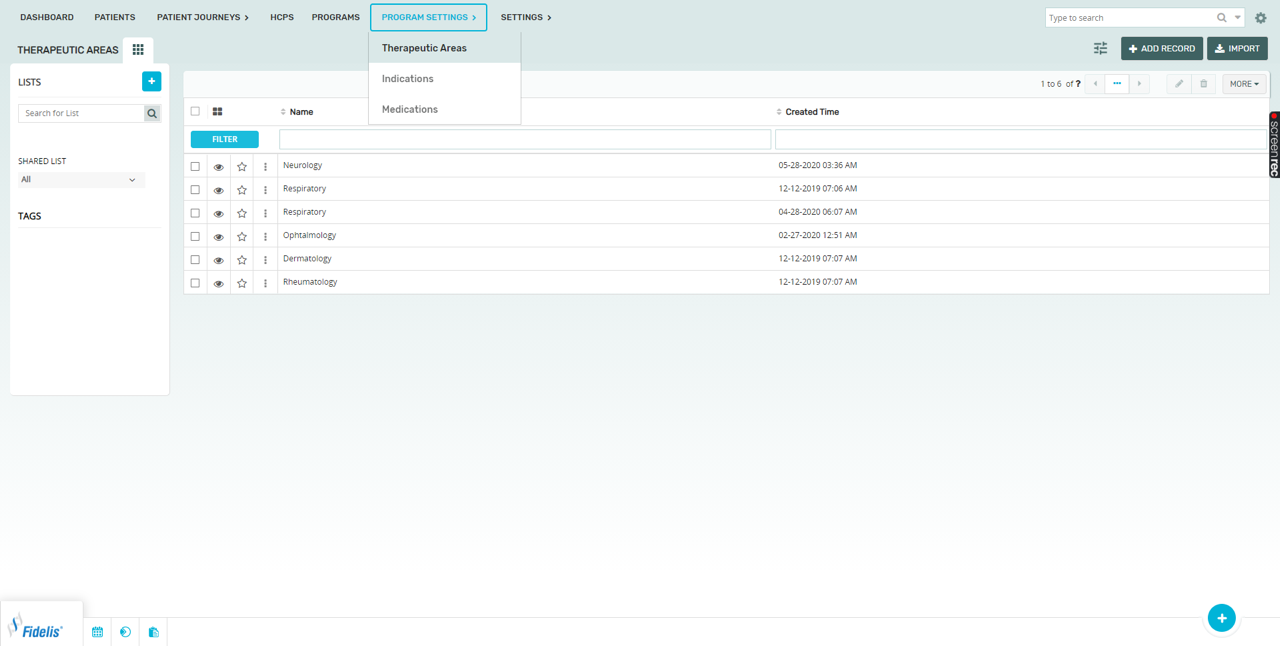Click the pencil edit icon in toolbar
The width and height of the screenshot is (1280, 646).
click(1179, 84)
